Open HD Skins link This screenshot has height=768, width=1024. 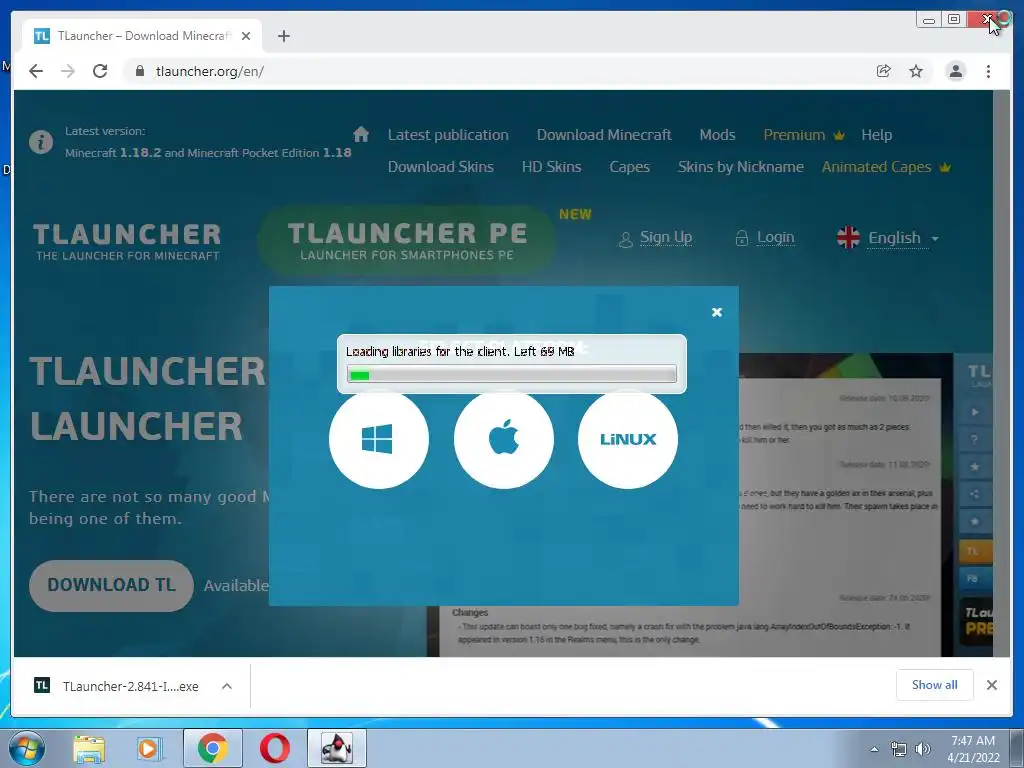click(x=551, y=167)
